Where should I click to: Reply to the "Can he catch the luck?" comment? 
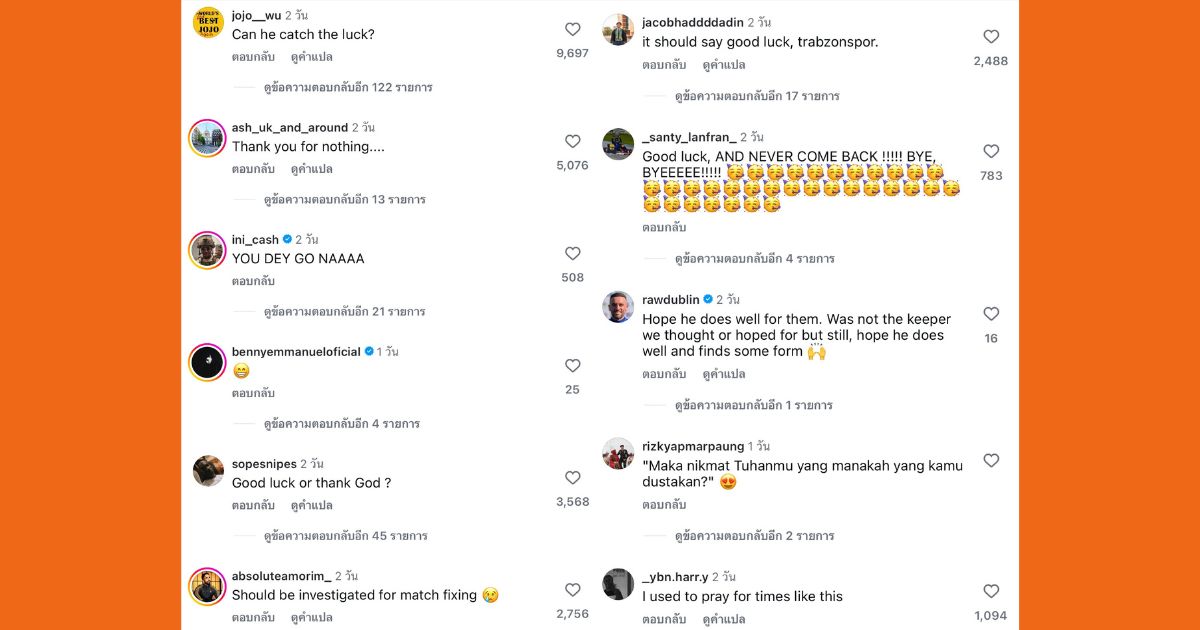[253, 57]
